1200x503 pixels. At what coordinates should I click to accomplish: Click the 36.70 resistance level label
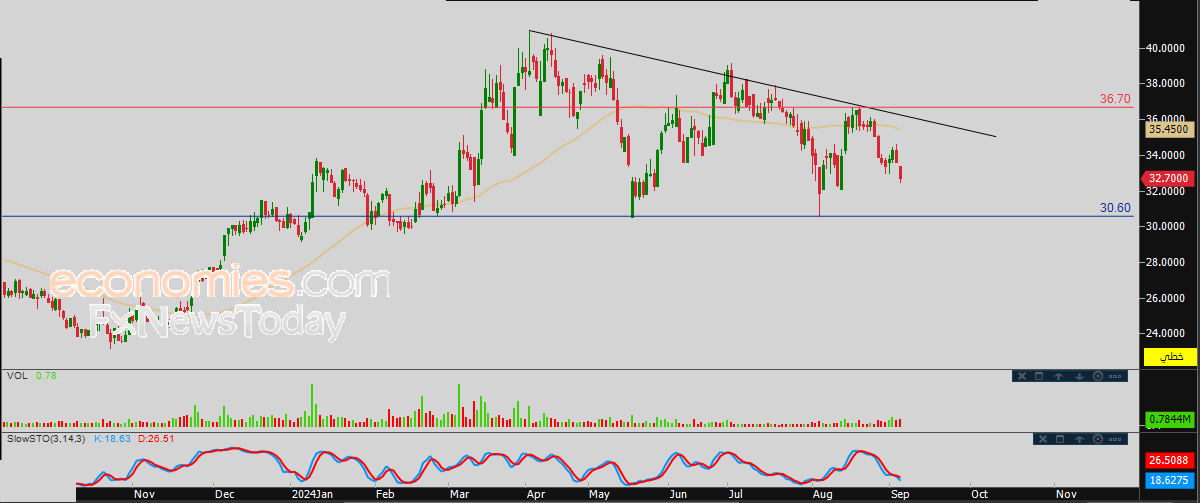pyautogui.click(x=1114, y=99)
